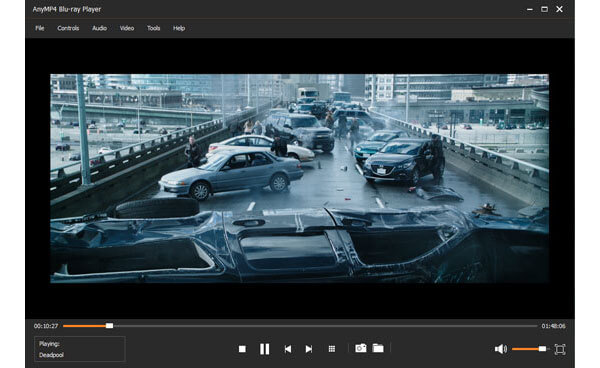The height and width of the screenshot is (368, 600).
Task: Open the Tools menu
Action: (x=153, y=28)
